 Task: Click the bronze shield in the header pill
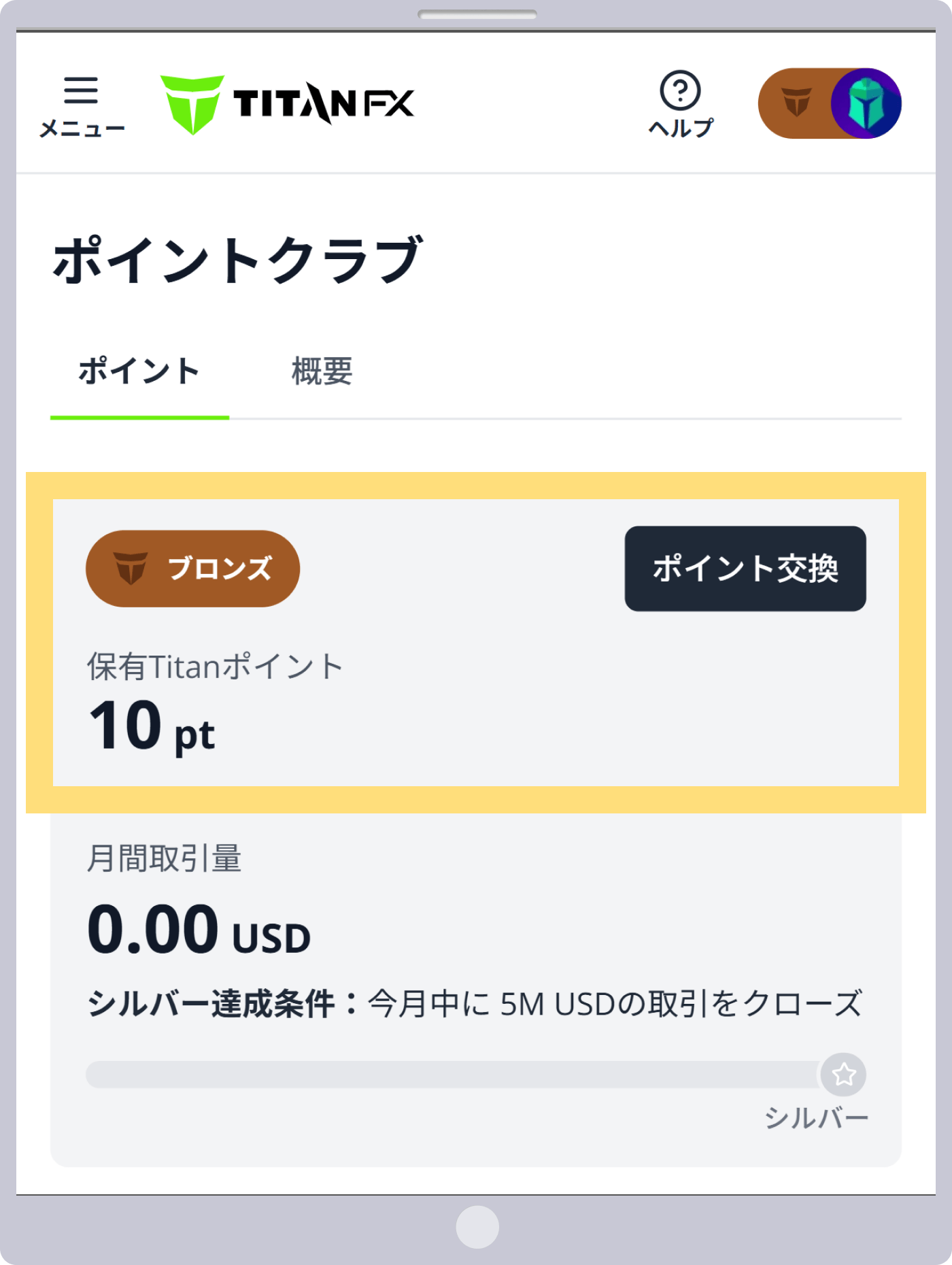(796, 103)
